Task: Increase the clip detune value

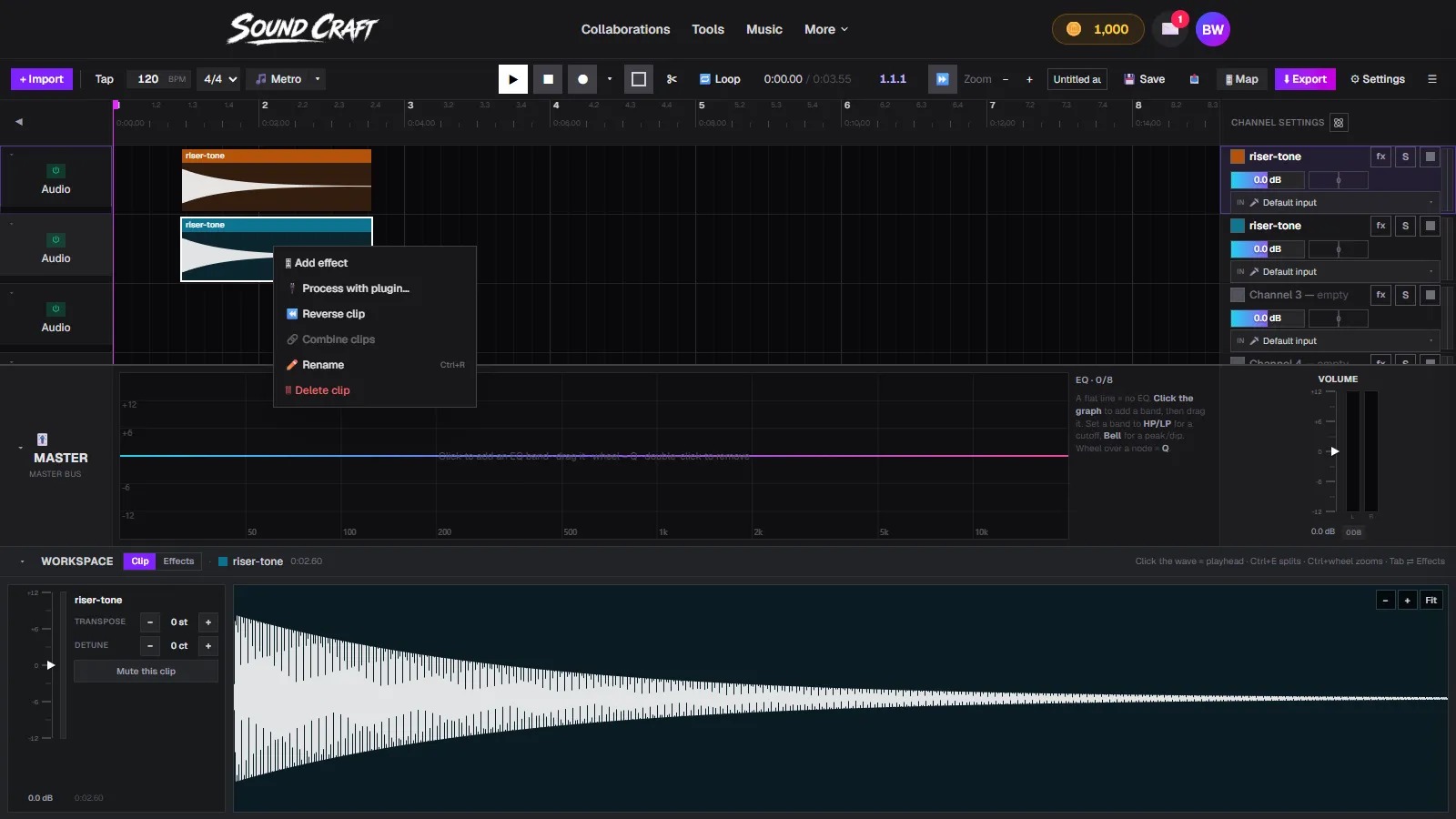Action: click(x=208, y=646)
